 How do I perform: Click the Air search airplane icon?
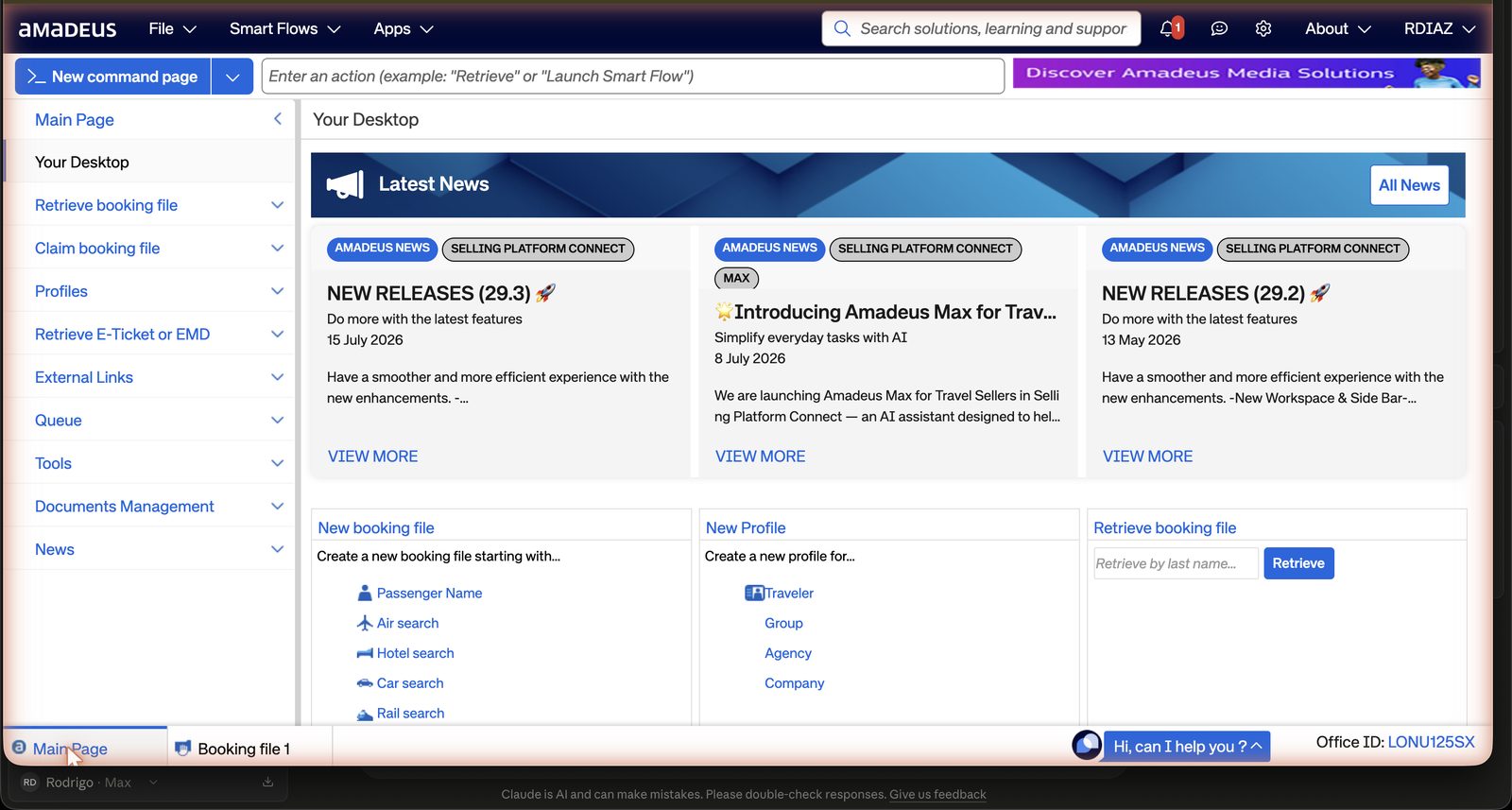[x=365, y=623]
